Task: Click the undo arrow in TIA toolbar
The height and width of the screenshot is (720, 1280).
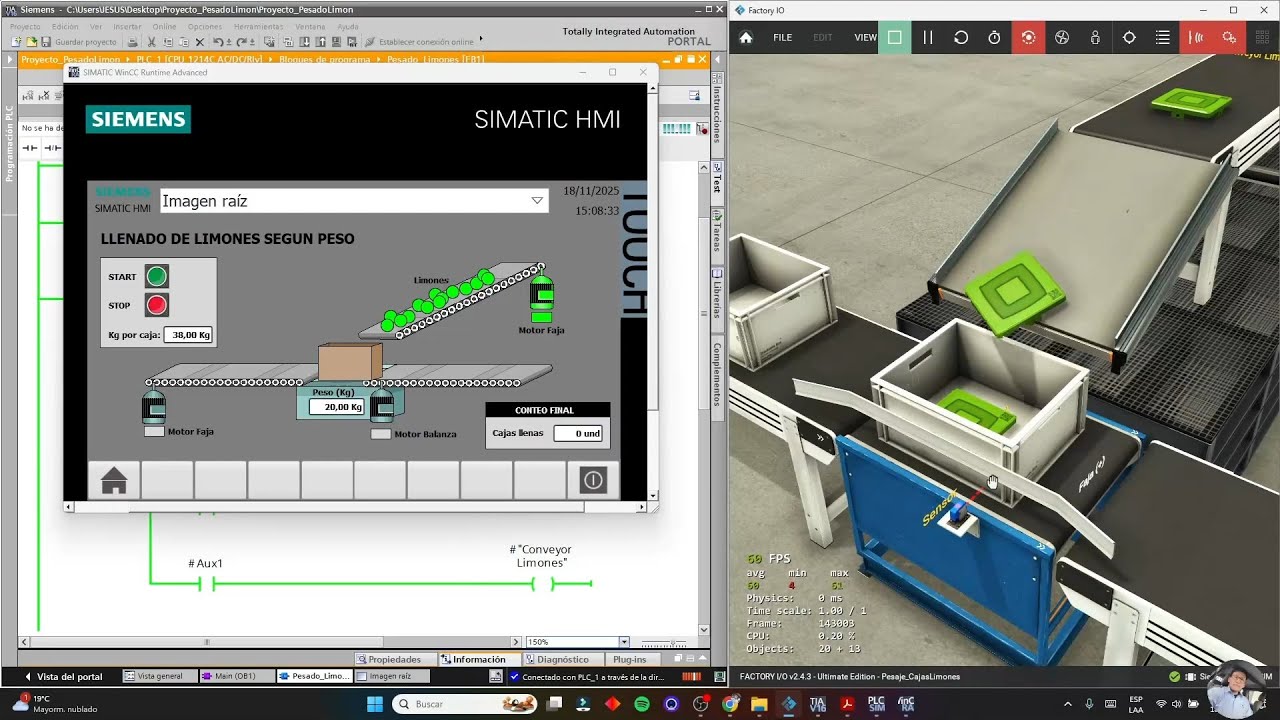Action: [216, 42]
